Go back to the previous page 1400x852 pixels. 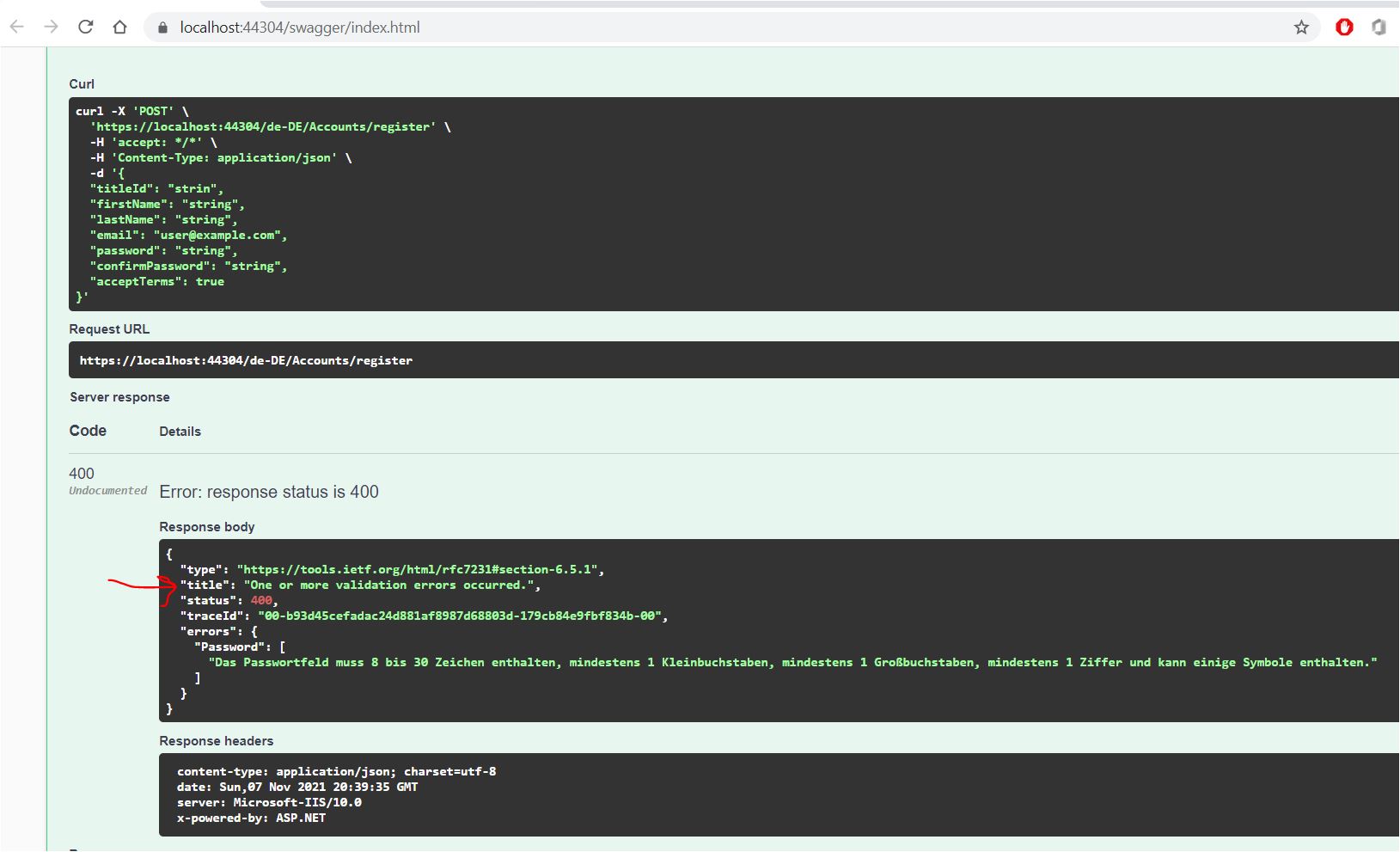pyautogui.click(x=17, y=28)
